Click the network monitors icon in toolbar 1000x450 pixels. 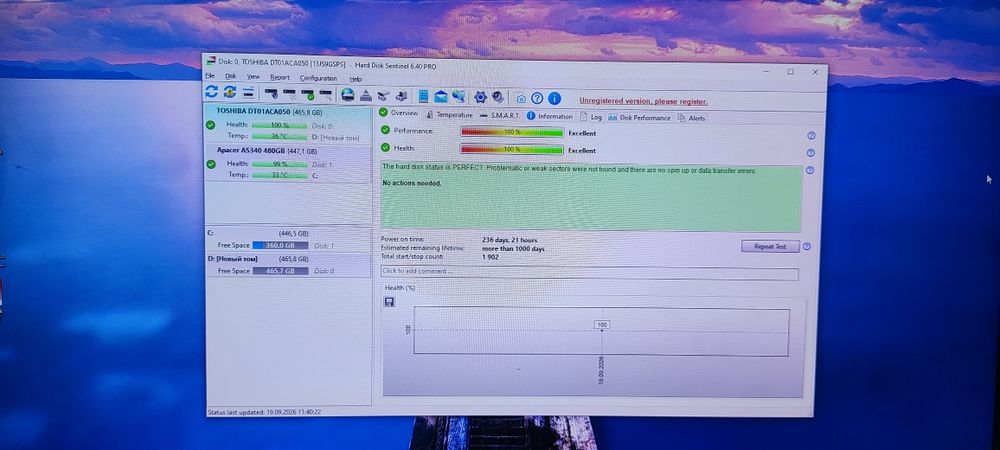tap(459, 97)
